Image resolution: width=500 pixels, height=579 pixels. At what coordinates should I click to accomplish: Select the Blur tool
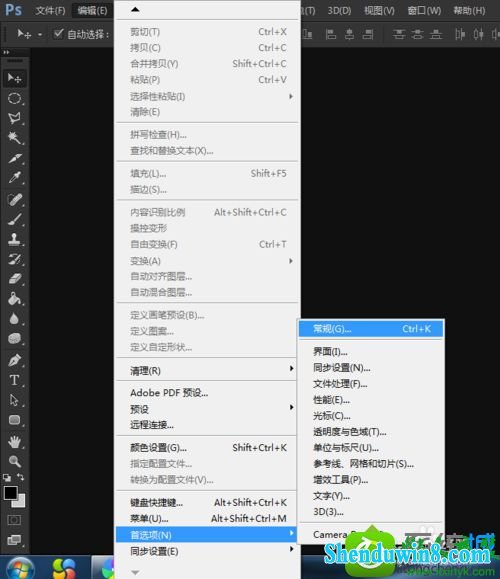click(14, 319)
